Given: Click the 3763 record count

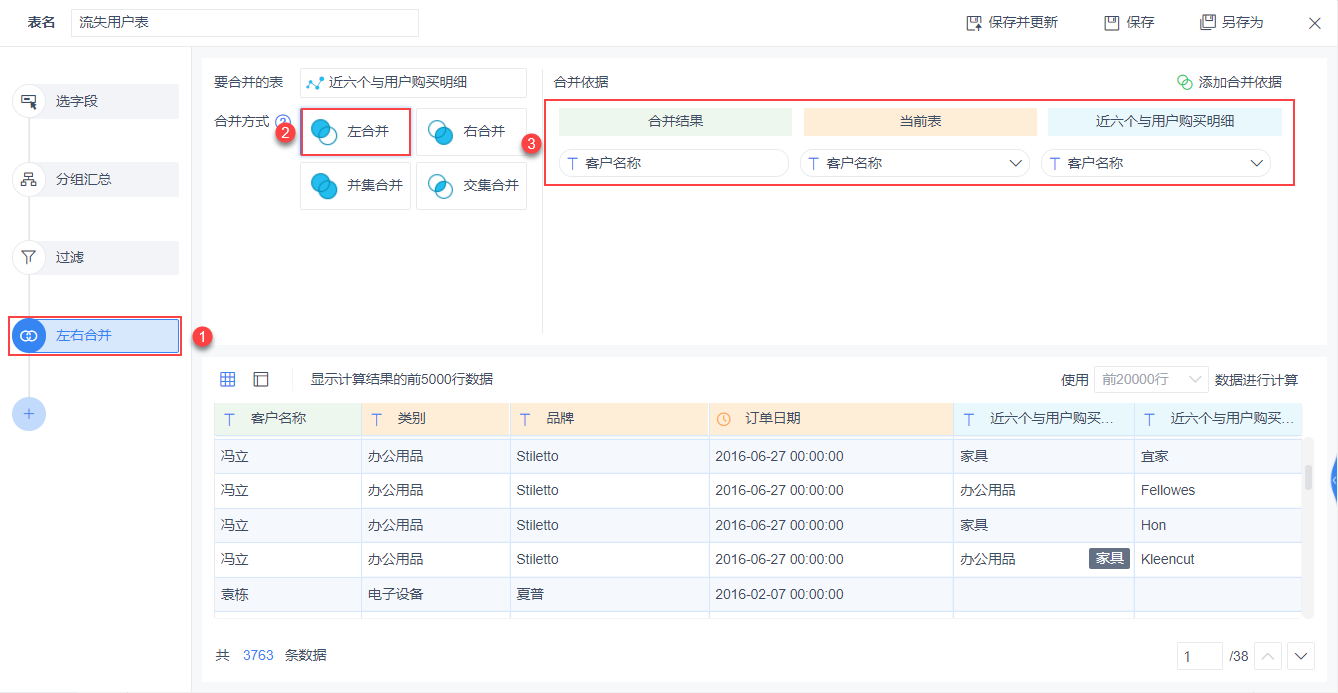Looking at the screenshot, I should [258, 655].
